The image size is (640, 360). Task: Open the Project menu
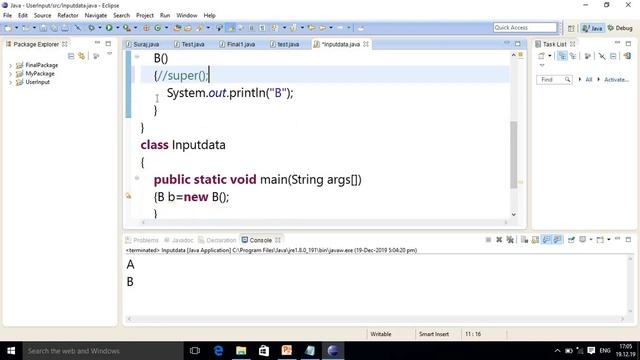145,15
